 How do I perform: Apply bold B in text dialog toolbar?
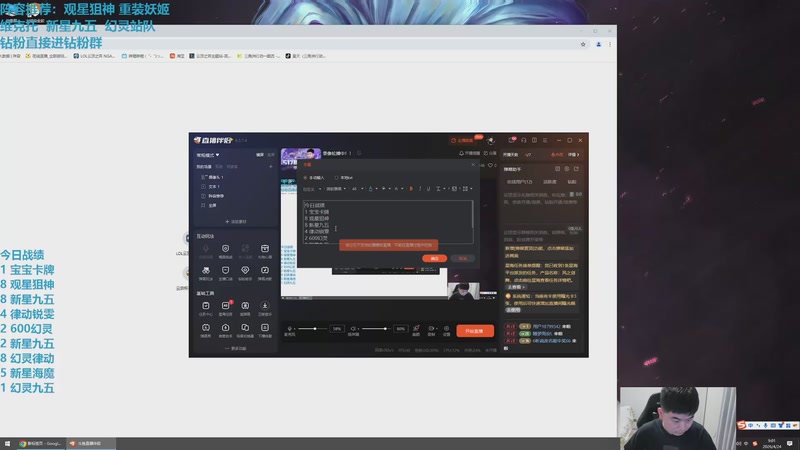pyautogui.click(x=411, y=189)
